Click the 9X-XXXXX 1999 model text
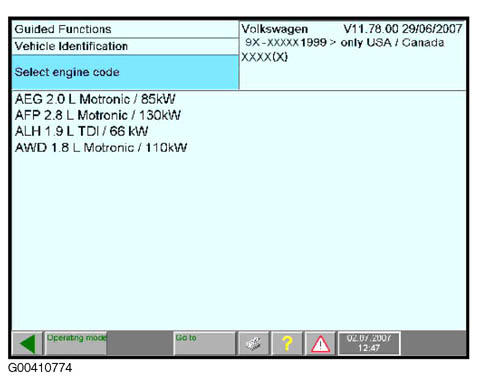479x384 pixels. pyautogui.click(x=286, y=43)
